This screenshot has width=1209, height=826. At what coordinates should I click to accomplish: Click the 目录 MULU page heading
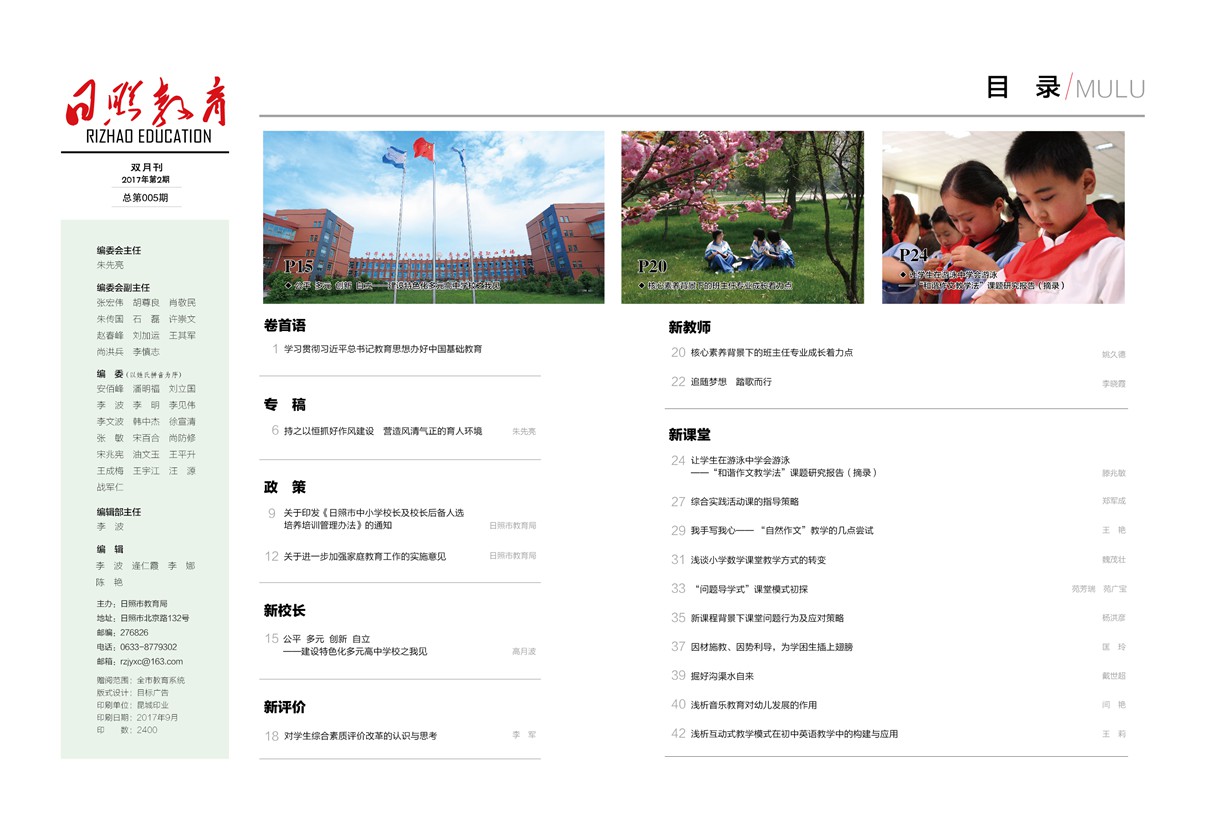[1065, 88]
